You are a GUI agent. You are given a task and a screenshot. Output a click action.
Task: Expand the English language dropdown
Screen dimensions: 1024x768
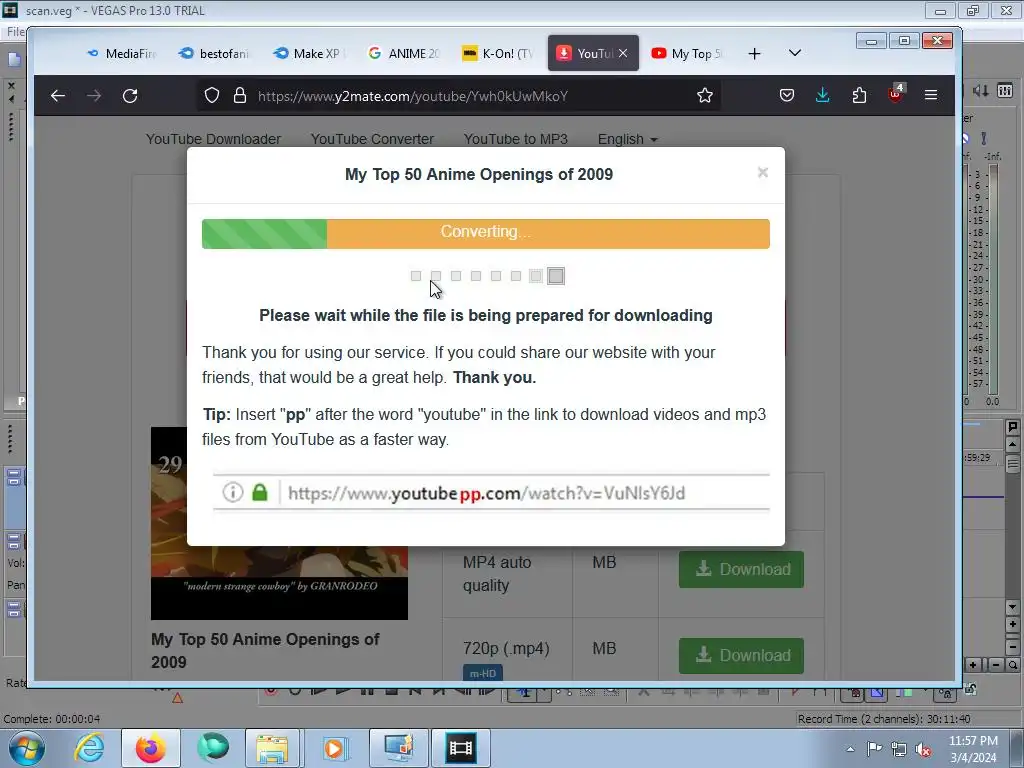pyautogui.click(x=628, y=139)
